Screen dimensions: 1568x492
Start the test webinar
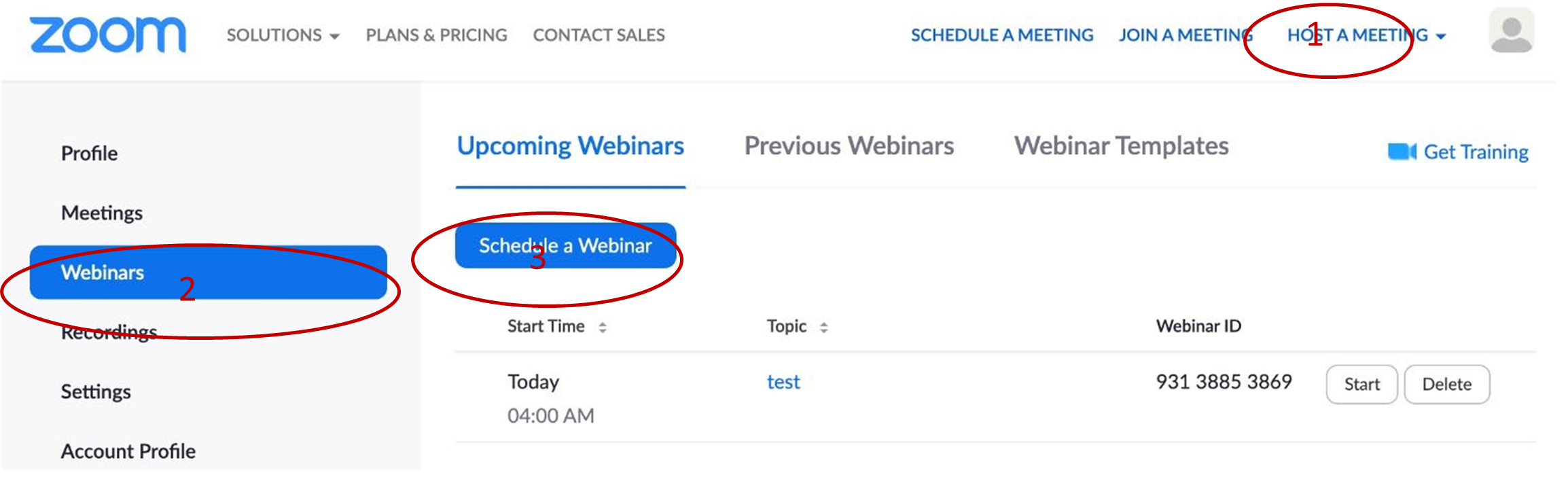(1361, 385)
